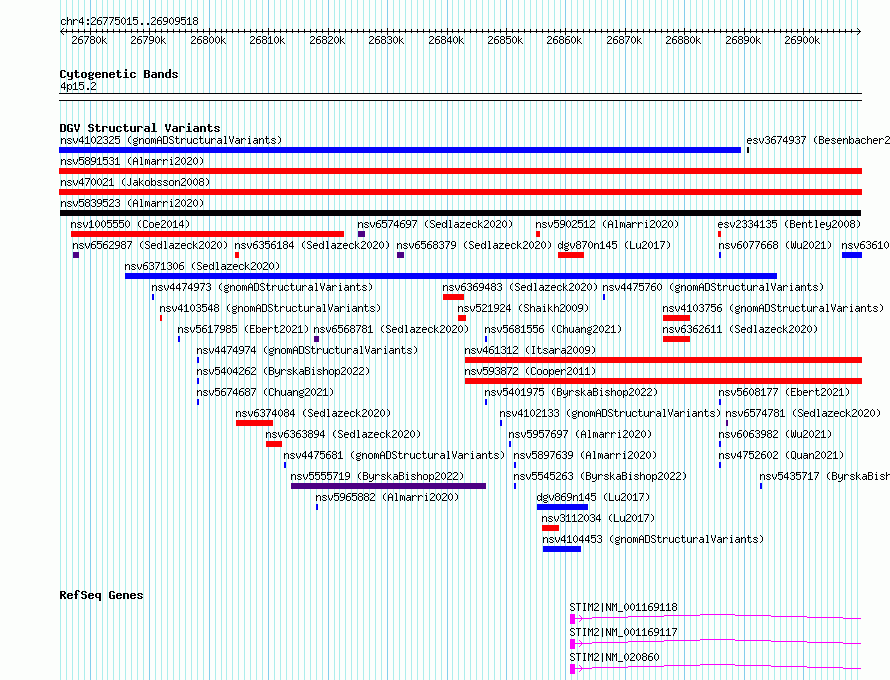Open esv3674937 (Besenbacher) variant label
Viewport: 890px width, 680px height.
(818, 140)
